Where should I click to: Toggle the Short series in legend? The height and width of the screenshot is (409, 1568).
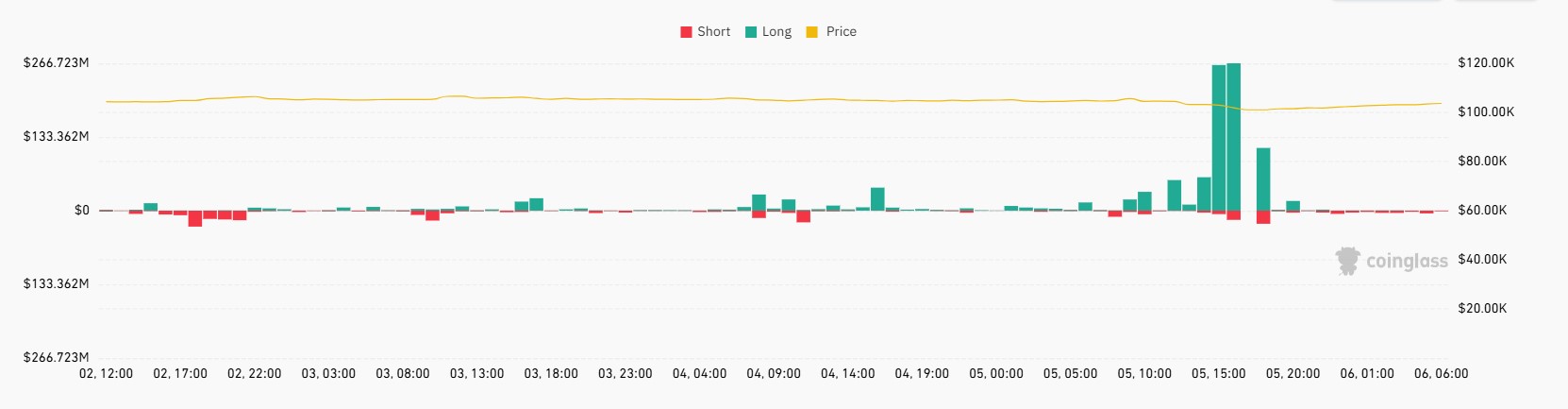[x=705, y=31]
